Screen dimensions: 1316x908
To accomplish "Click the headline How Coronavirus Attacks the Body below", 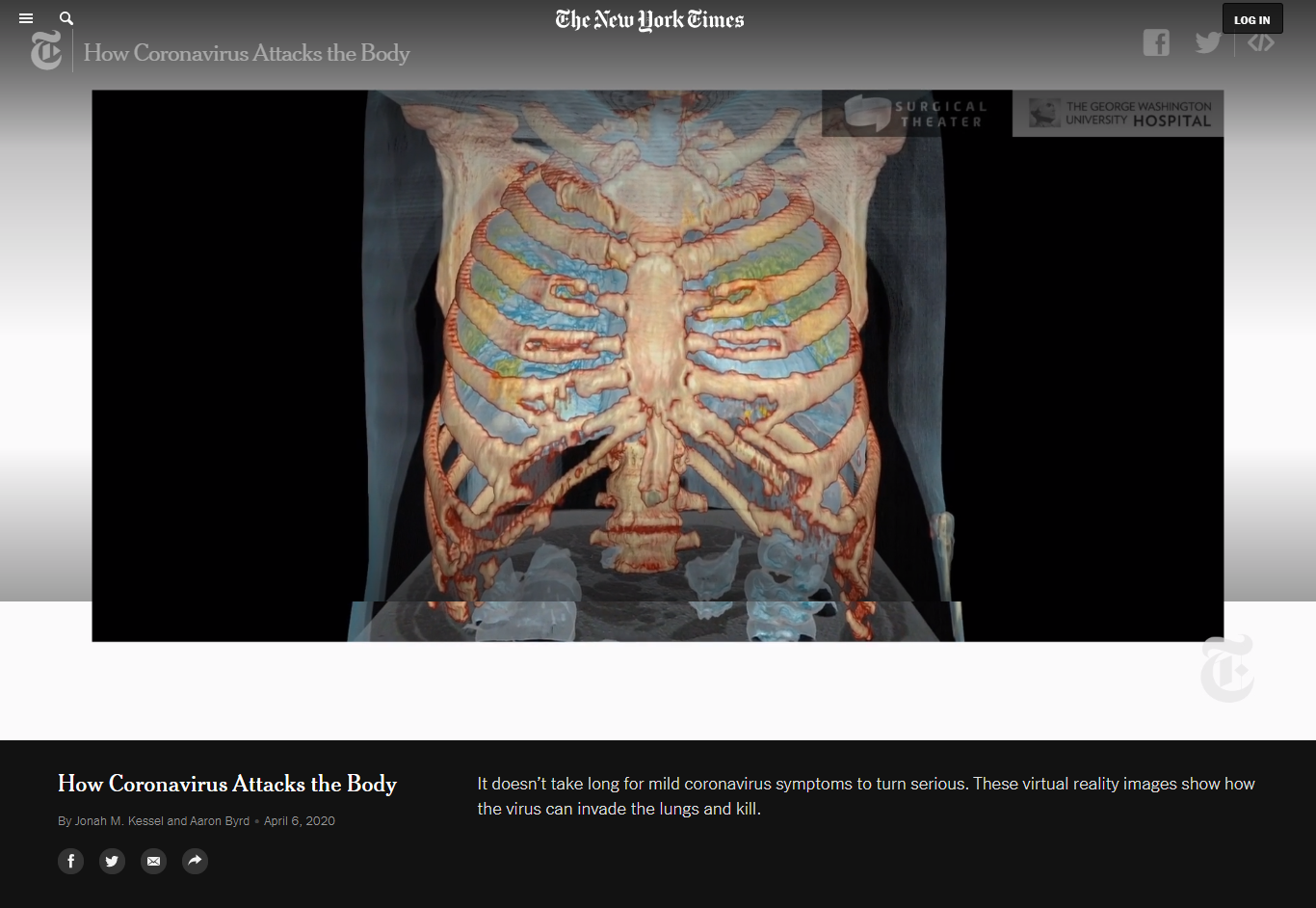I will click(227, 784).
